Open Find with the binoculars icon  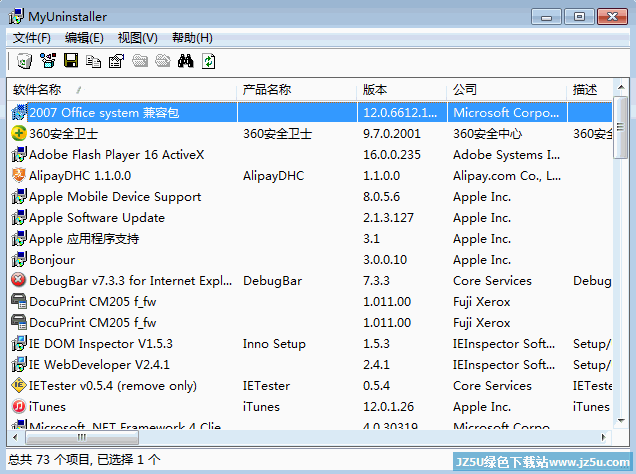tap(186, 61)
